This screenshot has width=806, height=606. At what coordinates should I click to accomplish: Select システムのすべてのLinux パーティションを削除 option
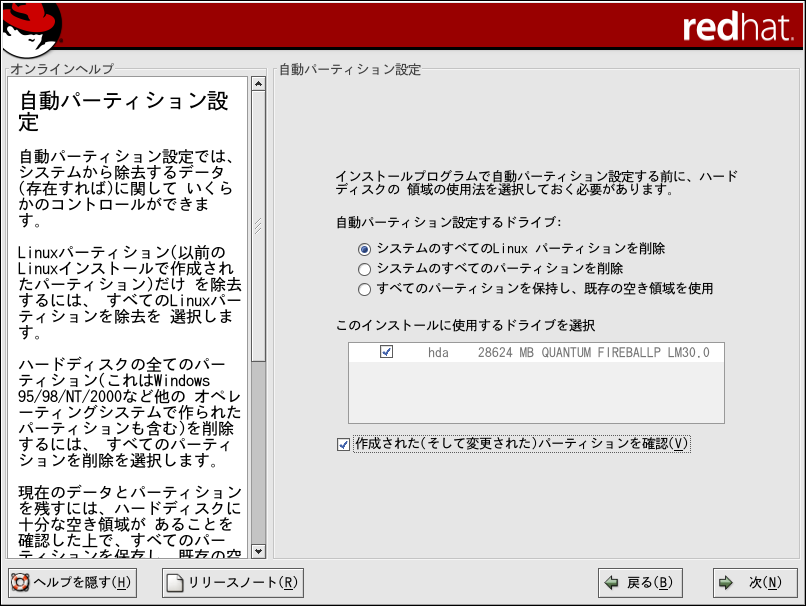[364, 249]
